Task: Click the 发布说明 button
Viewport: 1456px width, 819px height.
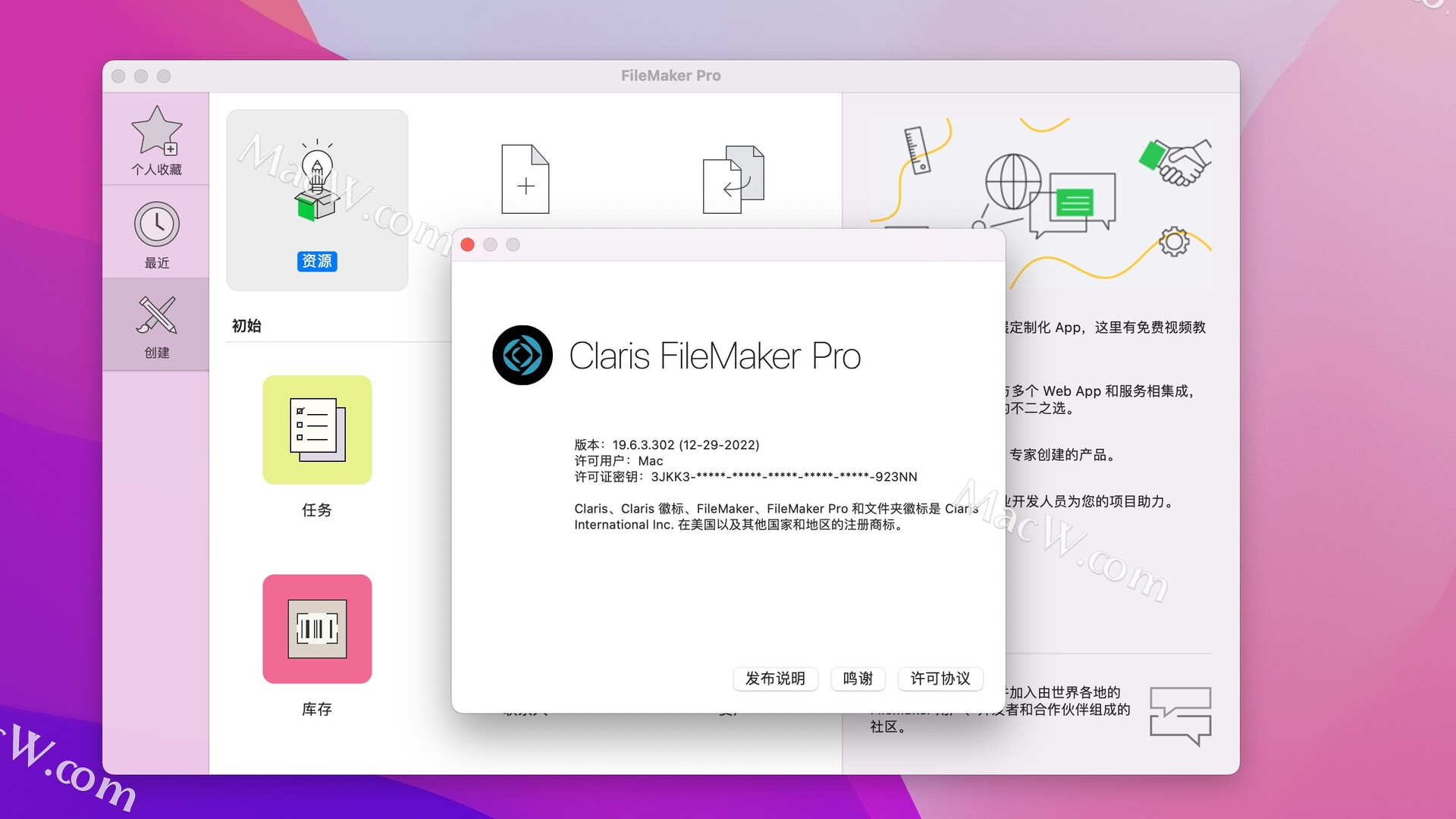Action: (x=775, y=679)
